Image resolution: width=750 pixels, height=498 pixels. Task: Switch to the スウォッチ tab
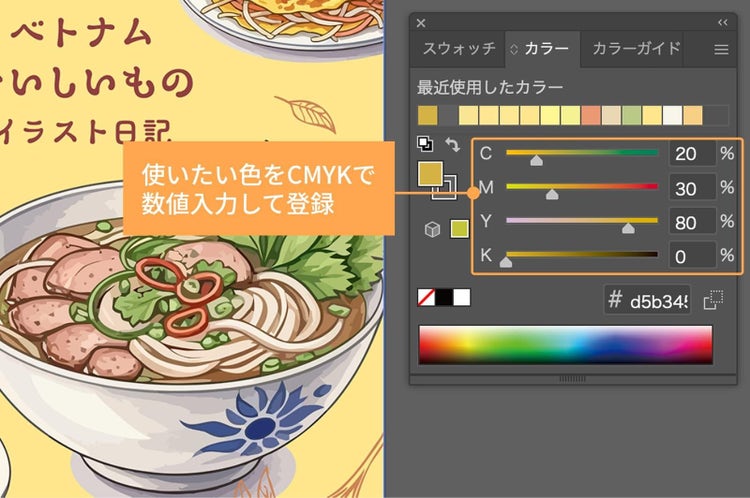tap(459, 49)
